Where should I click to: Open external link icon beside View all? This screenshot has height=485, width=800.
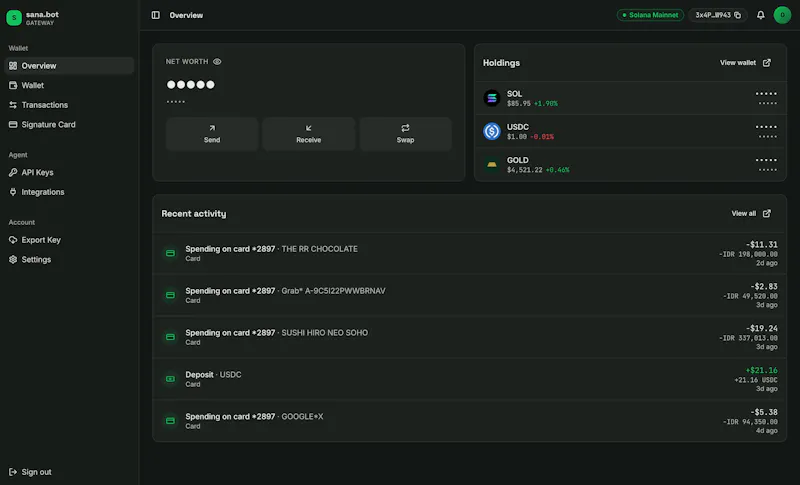(766, 214)
